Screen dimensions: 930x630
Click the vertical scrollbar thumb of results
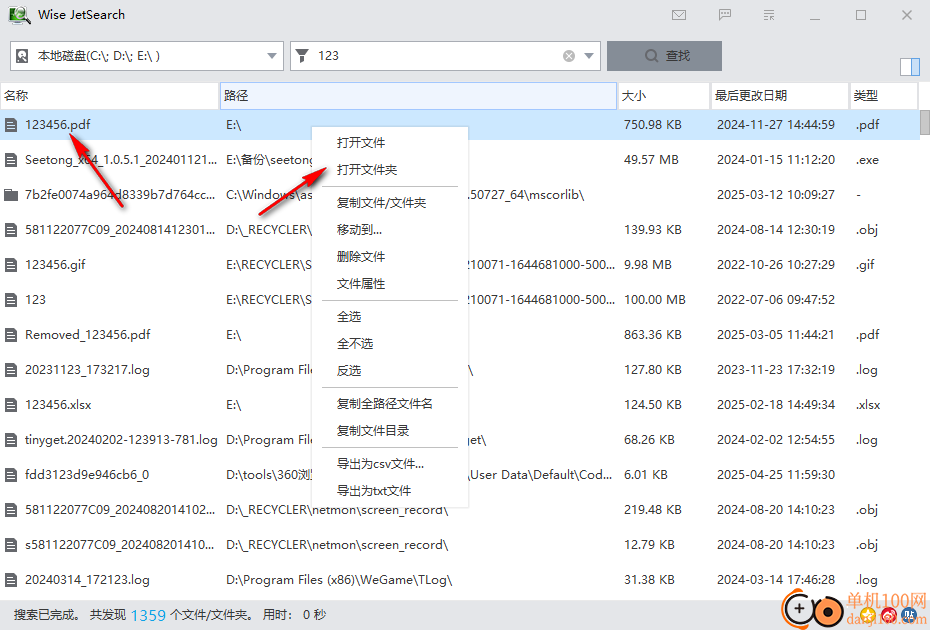click(x=925, y=122)
